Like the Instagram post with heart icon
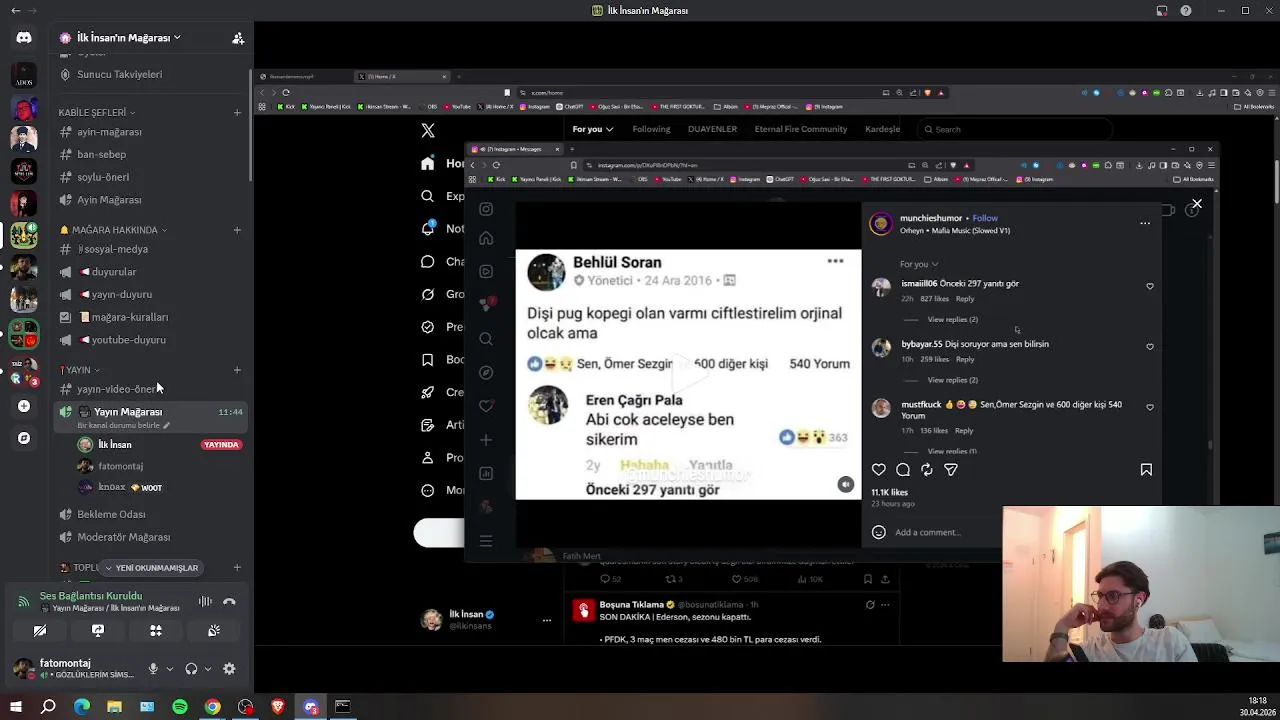 [x=878, y=470]
